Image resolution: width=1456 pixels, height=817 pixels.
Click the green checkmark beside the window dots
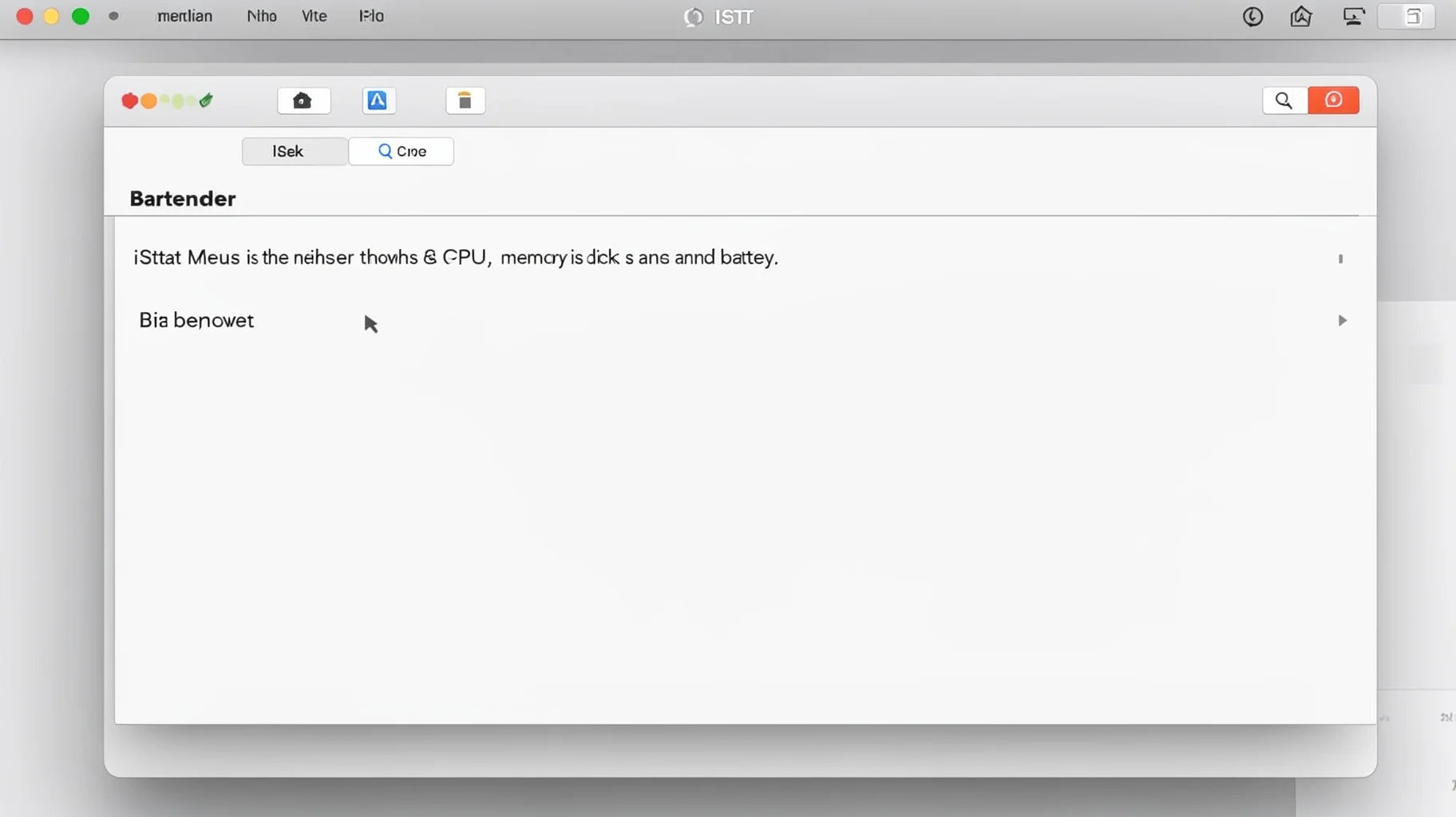point(207,101)
